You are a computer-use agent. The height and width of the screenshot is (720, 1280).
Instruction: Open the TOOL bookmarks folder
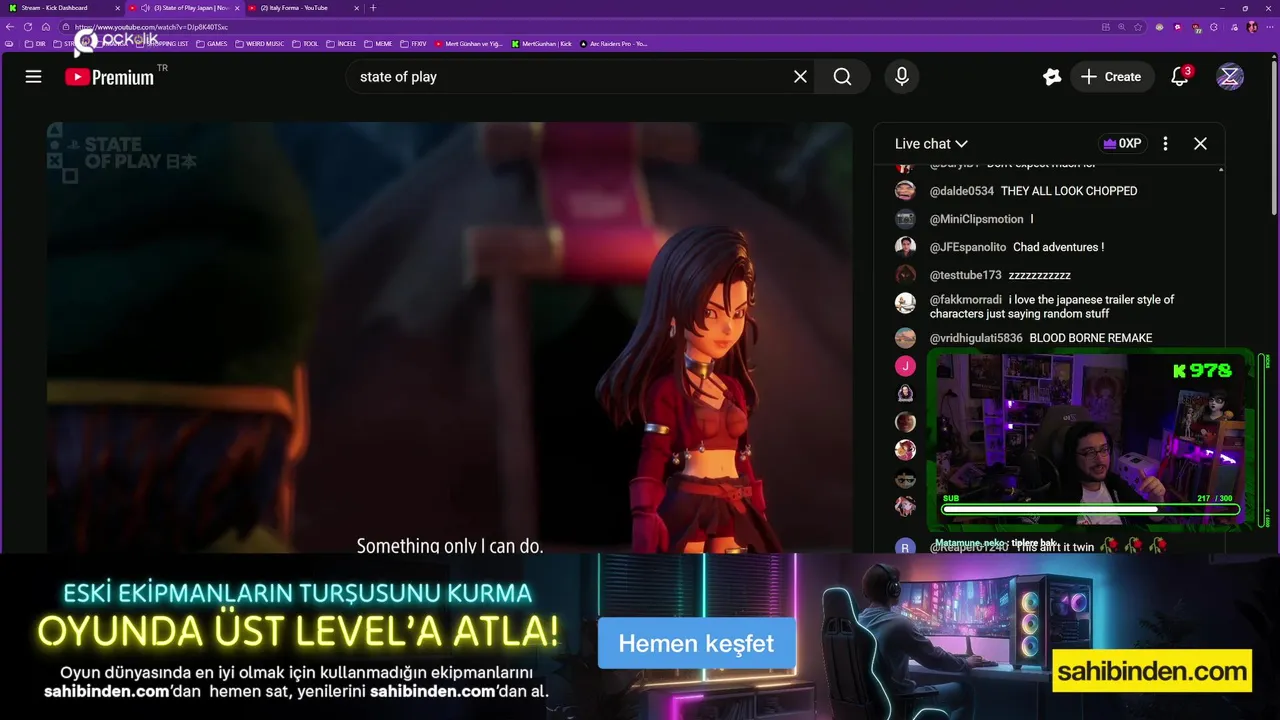[x=304, y=44]
